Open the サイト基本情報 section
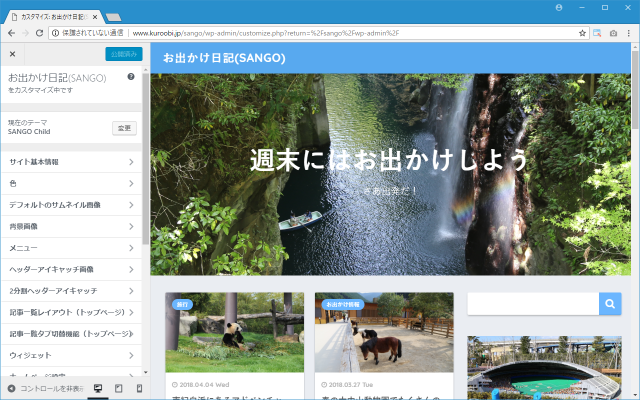The width and height of the screenshot is (640, 400). click(71, 162)
